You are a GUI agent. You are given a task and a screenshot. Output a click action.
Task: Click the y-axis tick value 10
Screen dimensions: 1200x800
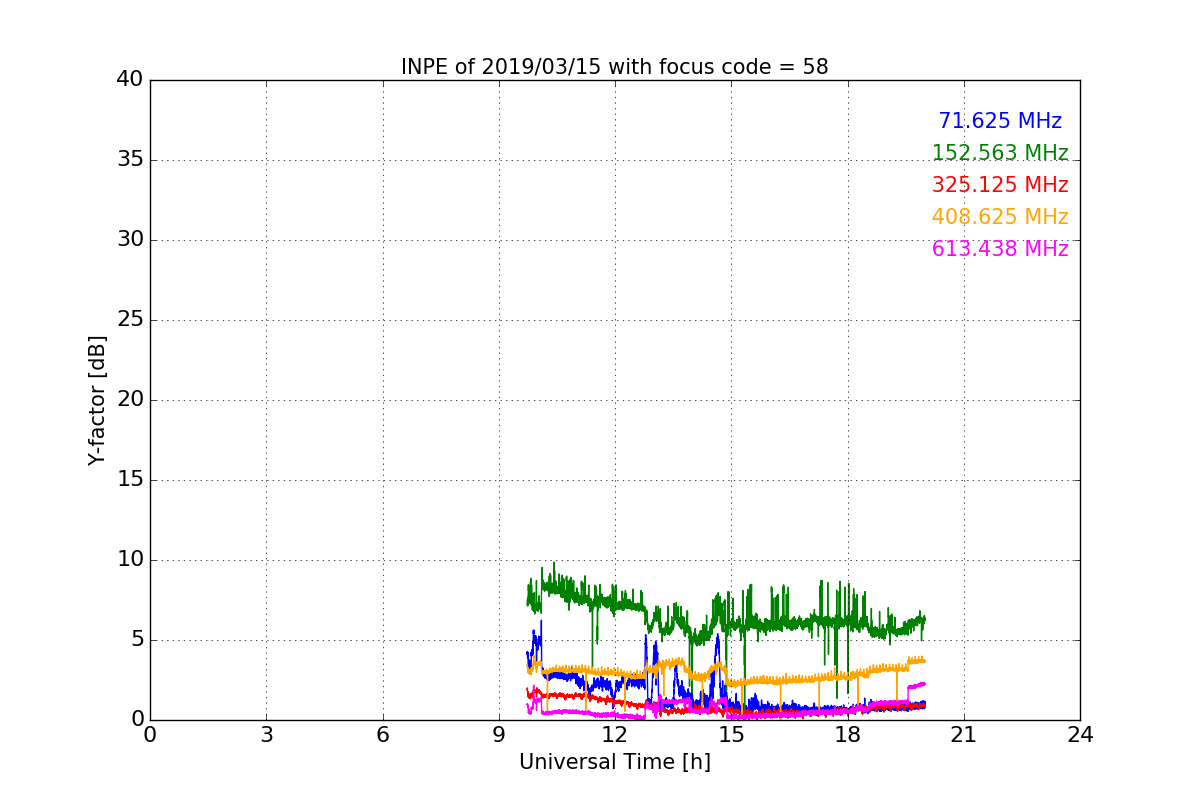130,560
